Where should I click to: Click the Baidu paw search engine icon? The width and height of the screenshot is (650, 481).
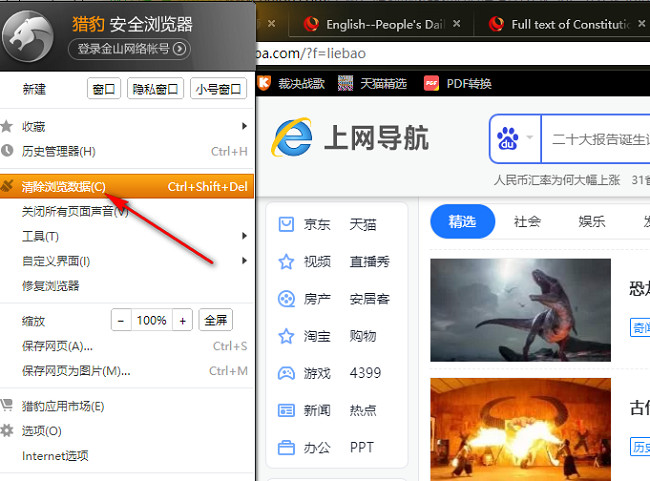click(x=508, y=139)
